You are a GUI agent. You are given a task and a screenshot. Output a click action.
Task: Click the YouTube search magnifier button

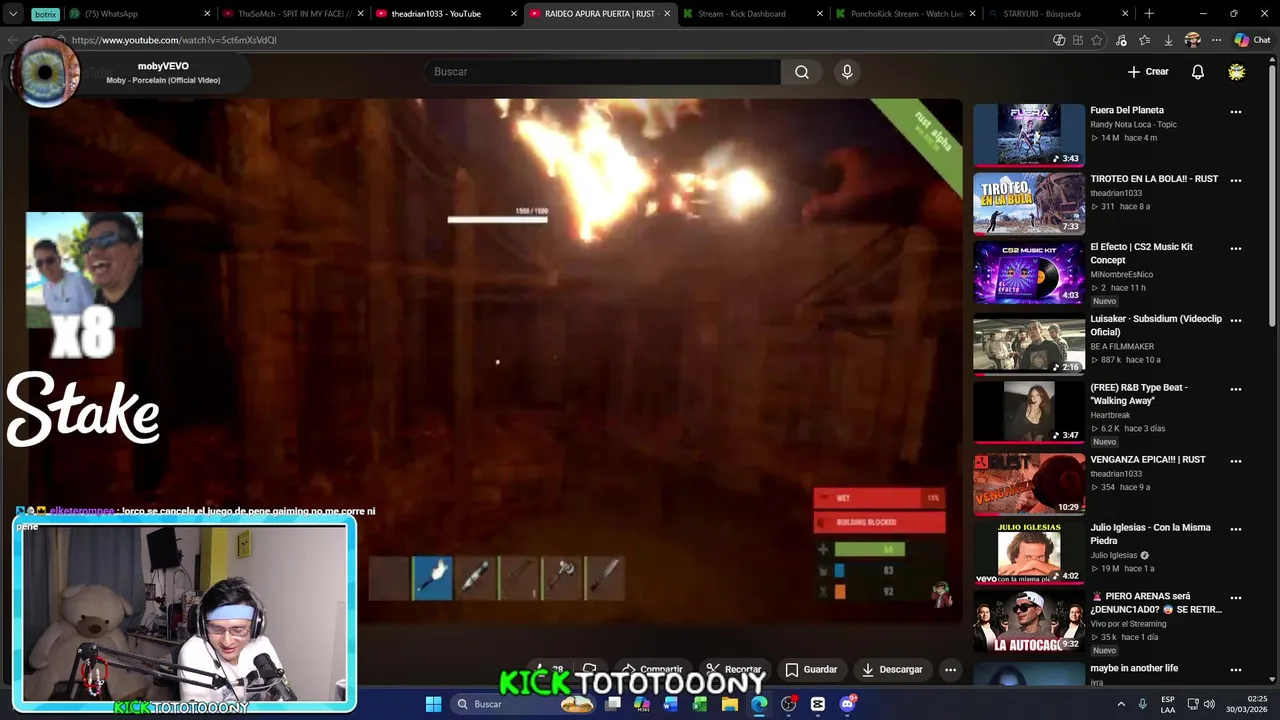pyautogui.click(x=801, y=72)
